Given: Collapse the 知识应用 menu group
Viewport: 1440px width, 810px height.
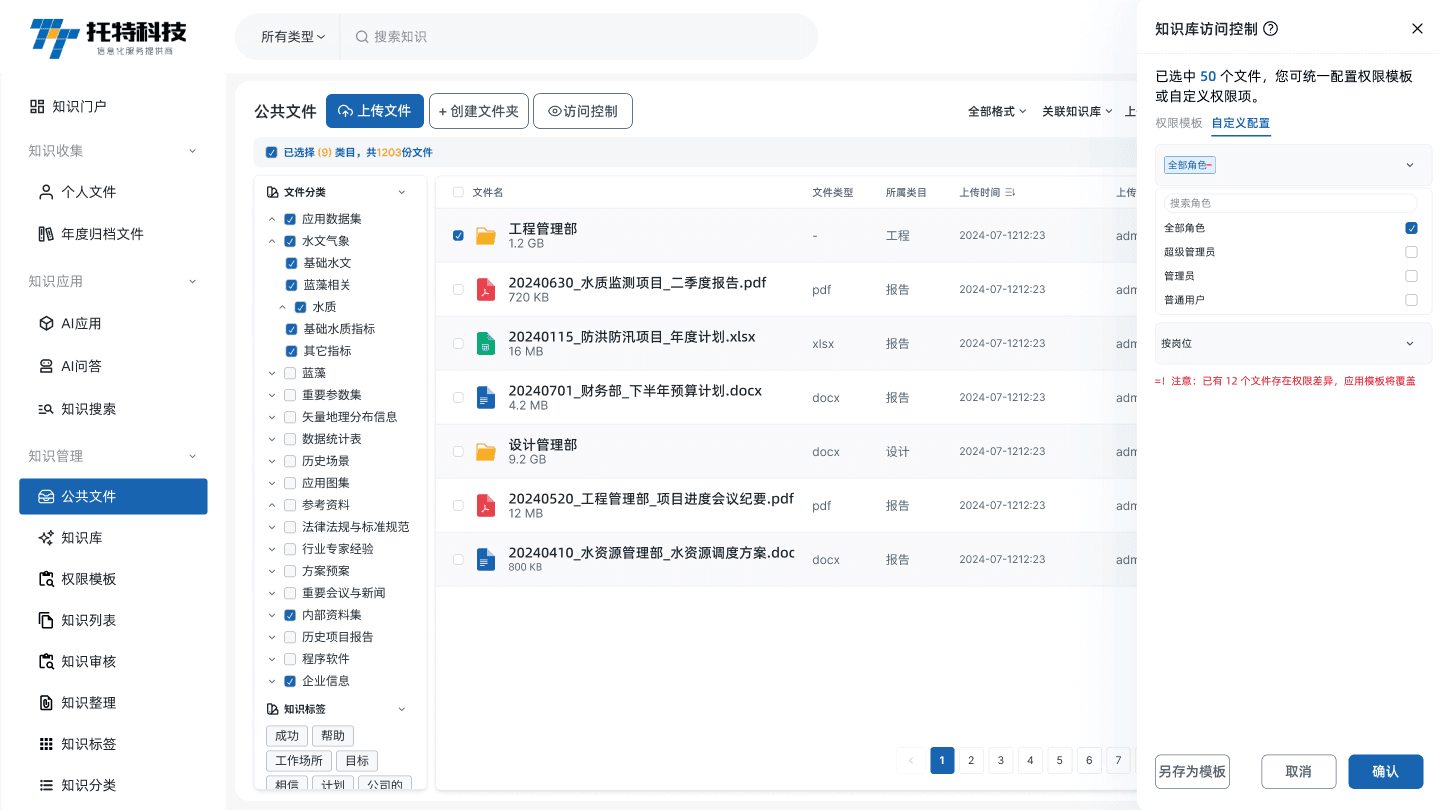Looking at the screenshot, I should 113,281.
